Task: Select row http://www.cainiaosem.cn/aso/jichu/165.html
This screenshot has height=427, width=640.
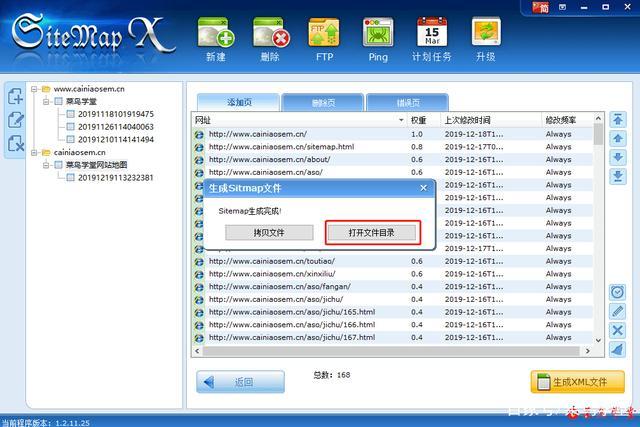Action: pyautogui.click(x=393, y=312)
